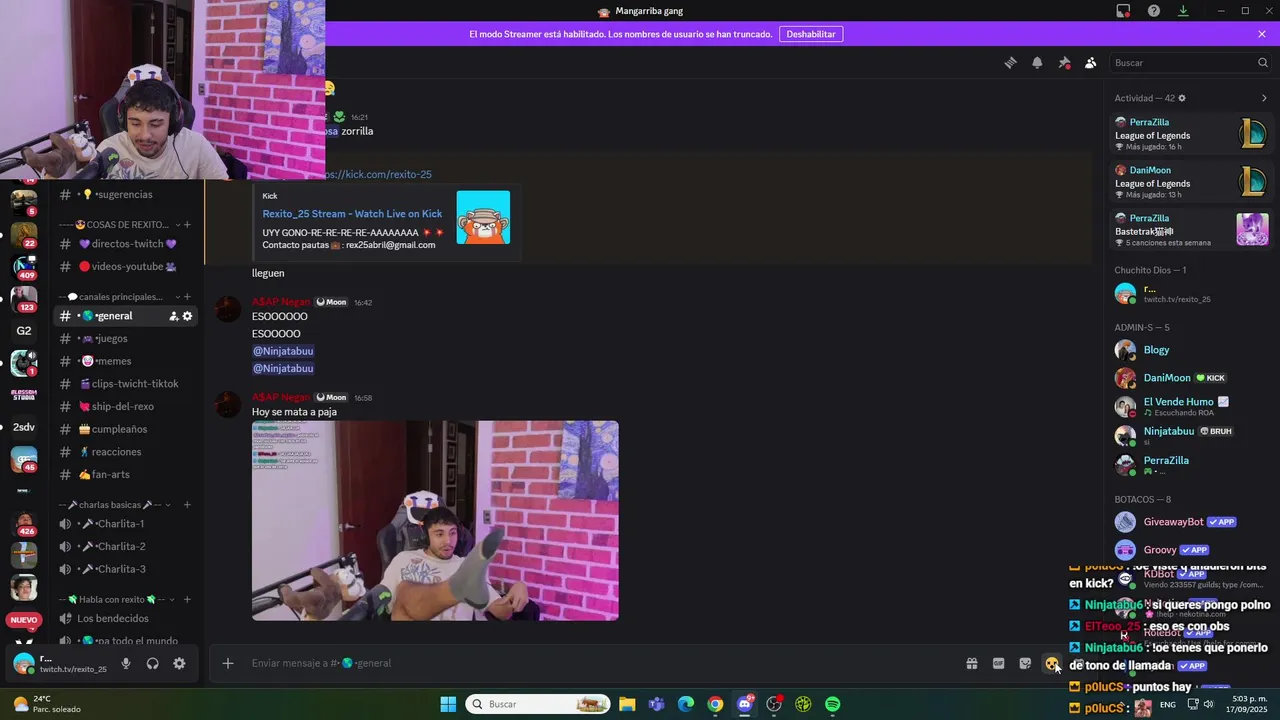The height and width of the screenshot is (720, 1280).
Task: Collapse the Habla con rexito category
Action: tap(117, 600)
